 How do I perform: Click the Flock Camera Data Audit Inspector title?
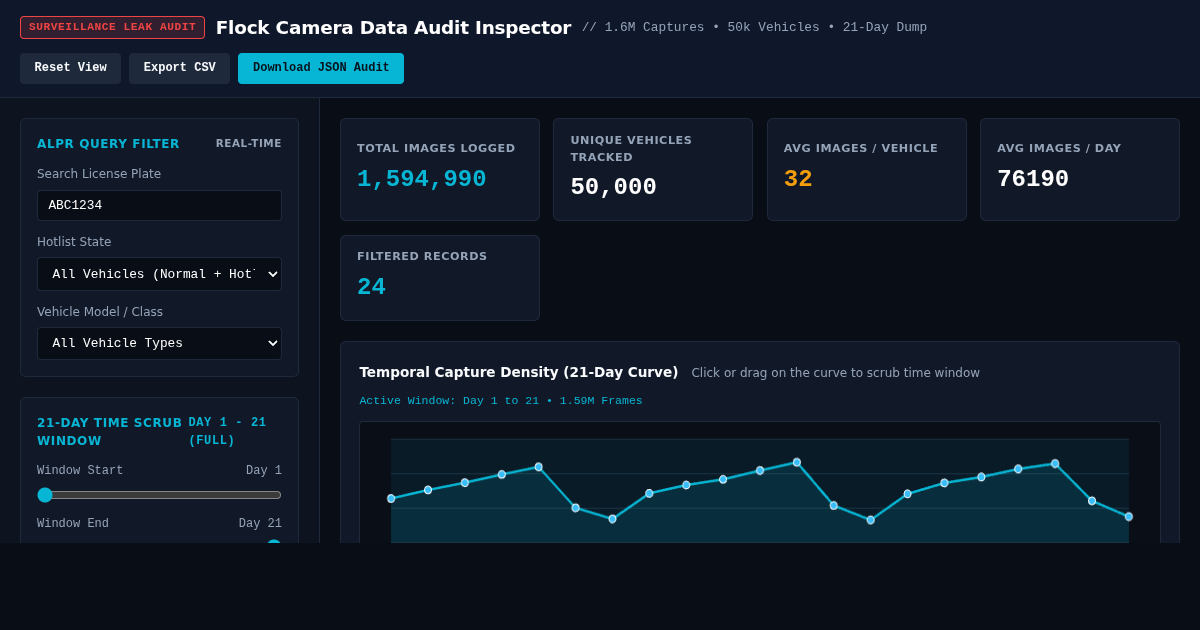coord(393,28)
